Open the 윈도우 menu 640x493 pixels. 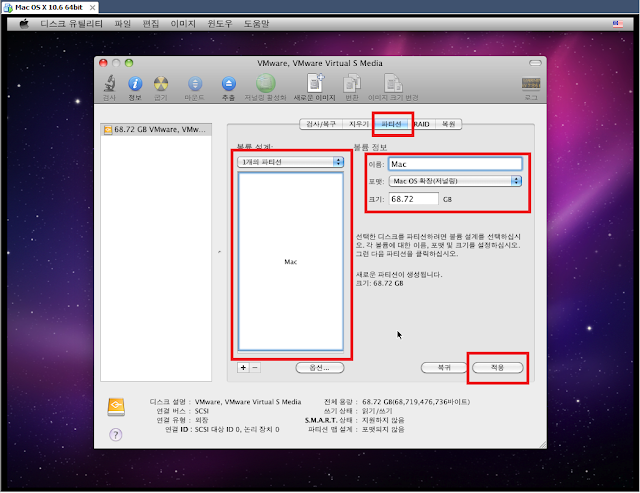[220, 24]
